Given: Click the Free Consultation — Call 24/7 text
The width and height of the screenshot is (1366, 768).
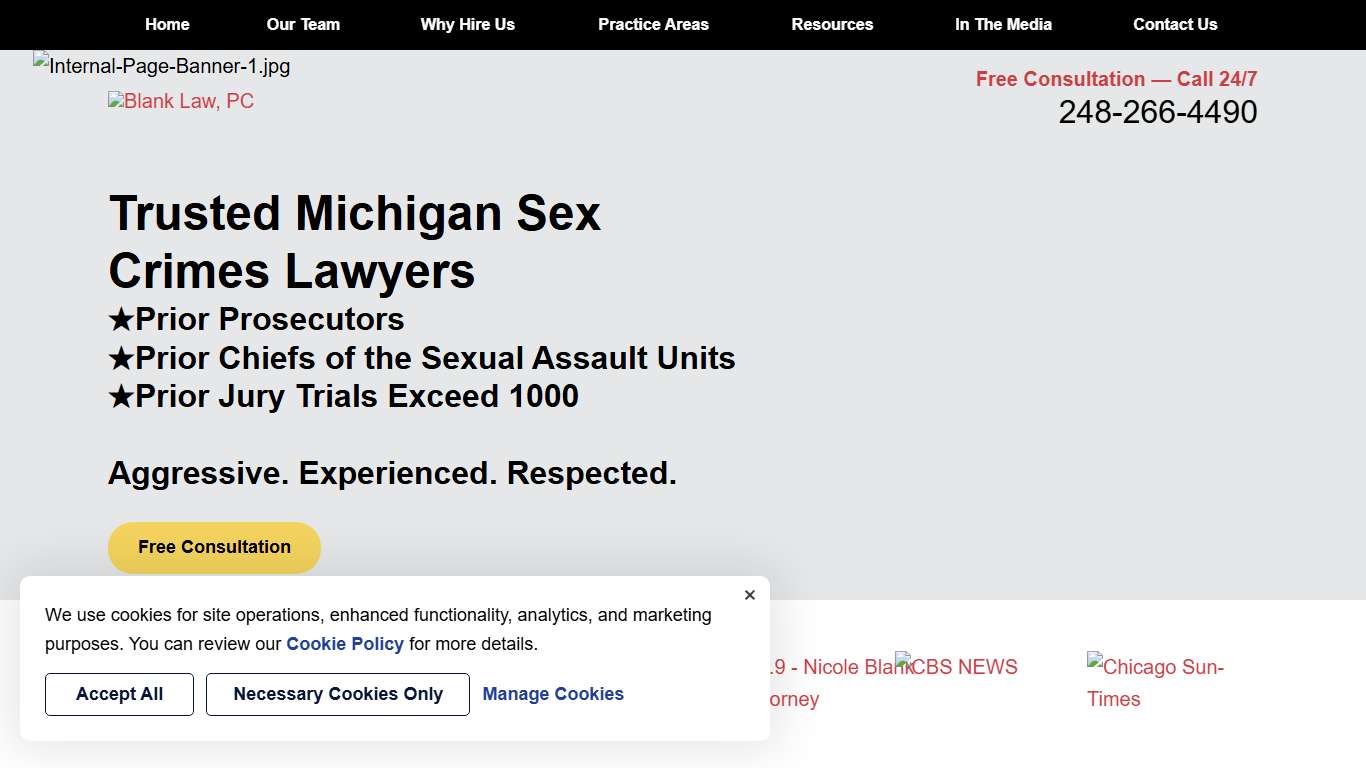Looking at the screenshot, I should 1116,79.
